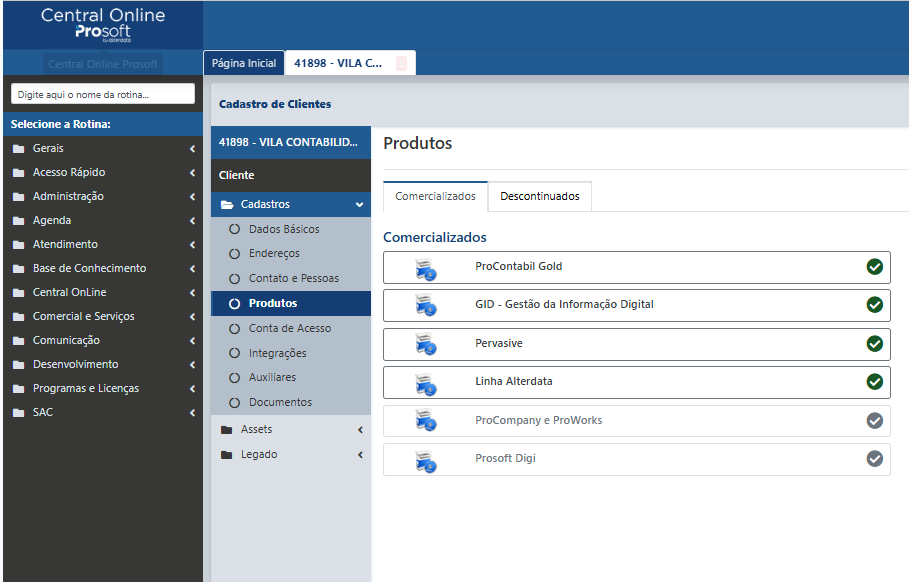
Task: Toggle the ProCompany e ProWorks checkmark
Action: click(875, 421)
